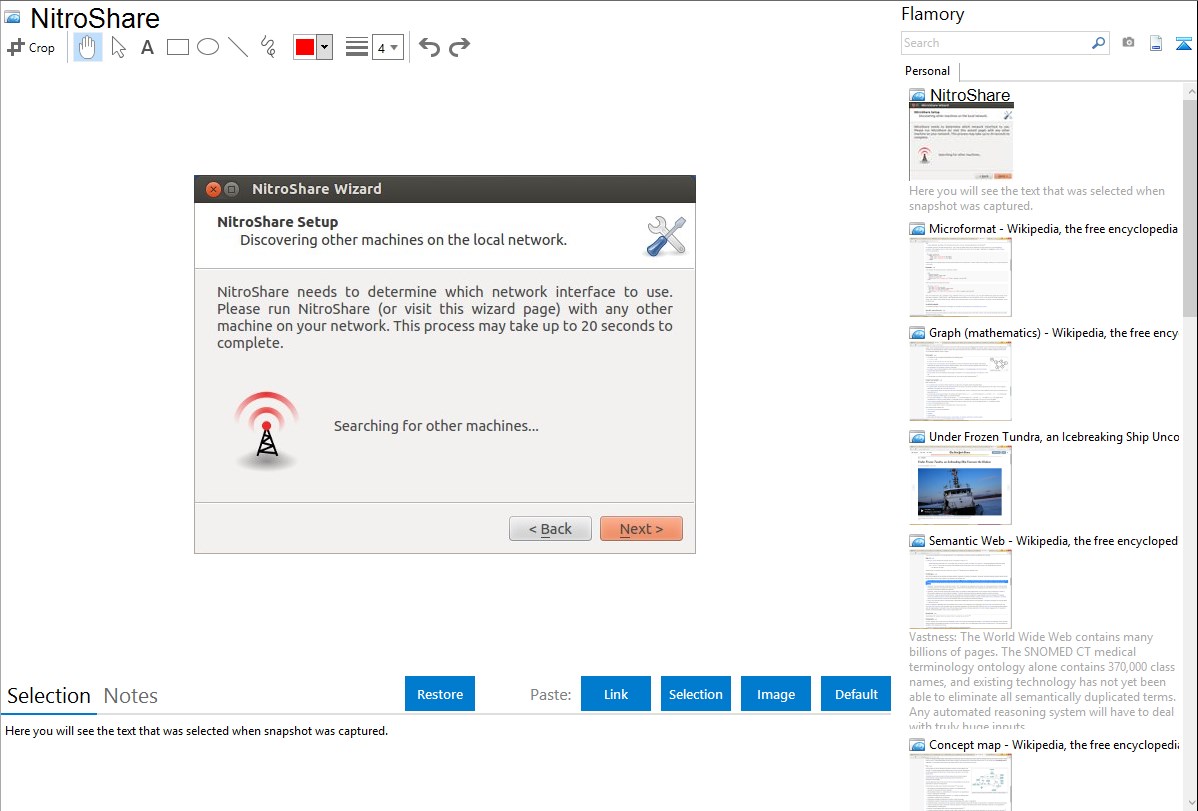Click the NitroShare Setup heading
The image size is (1198, 811).
277,222
